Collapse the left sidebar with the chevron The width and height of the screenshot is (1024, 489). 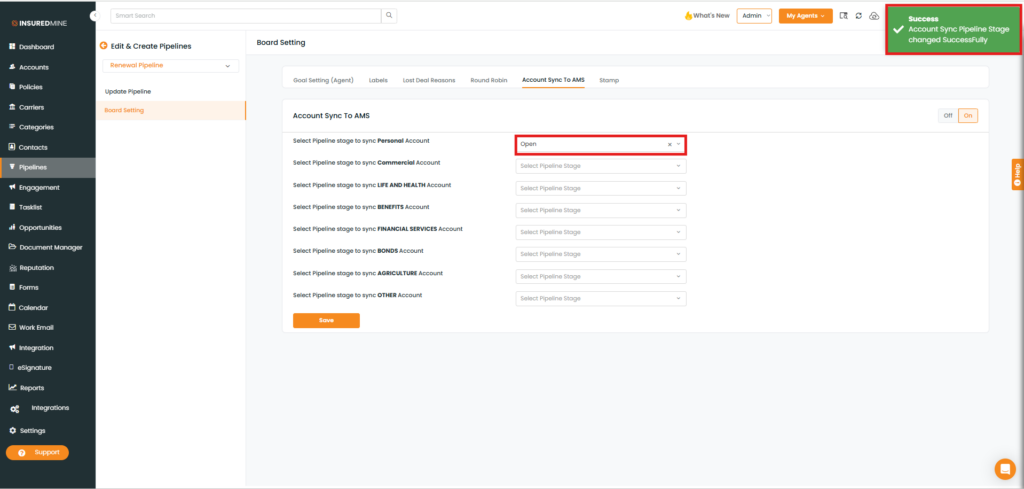coord(94,16)
